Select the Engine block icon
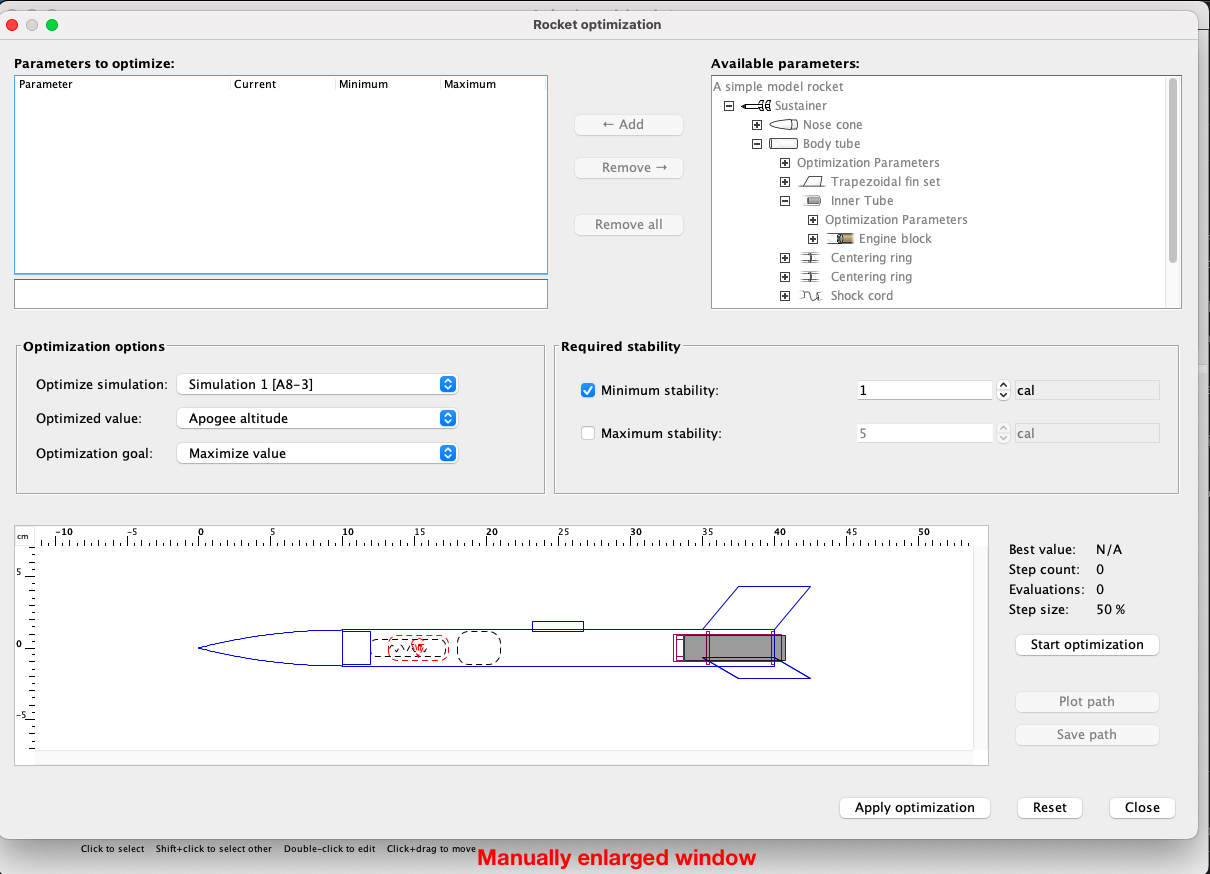This screenshot has height=874, width=1210. pos(841,238)
